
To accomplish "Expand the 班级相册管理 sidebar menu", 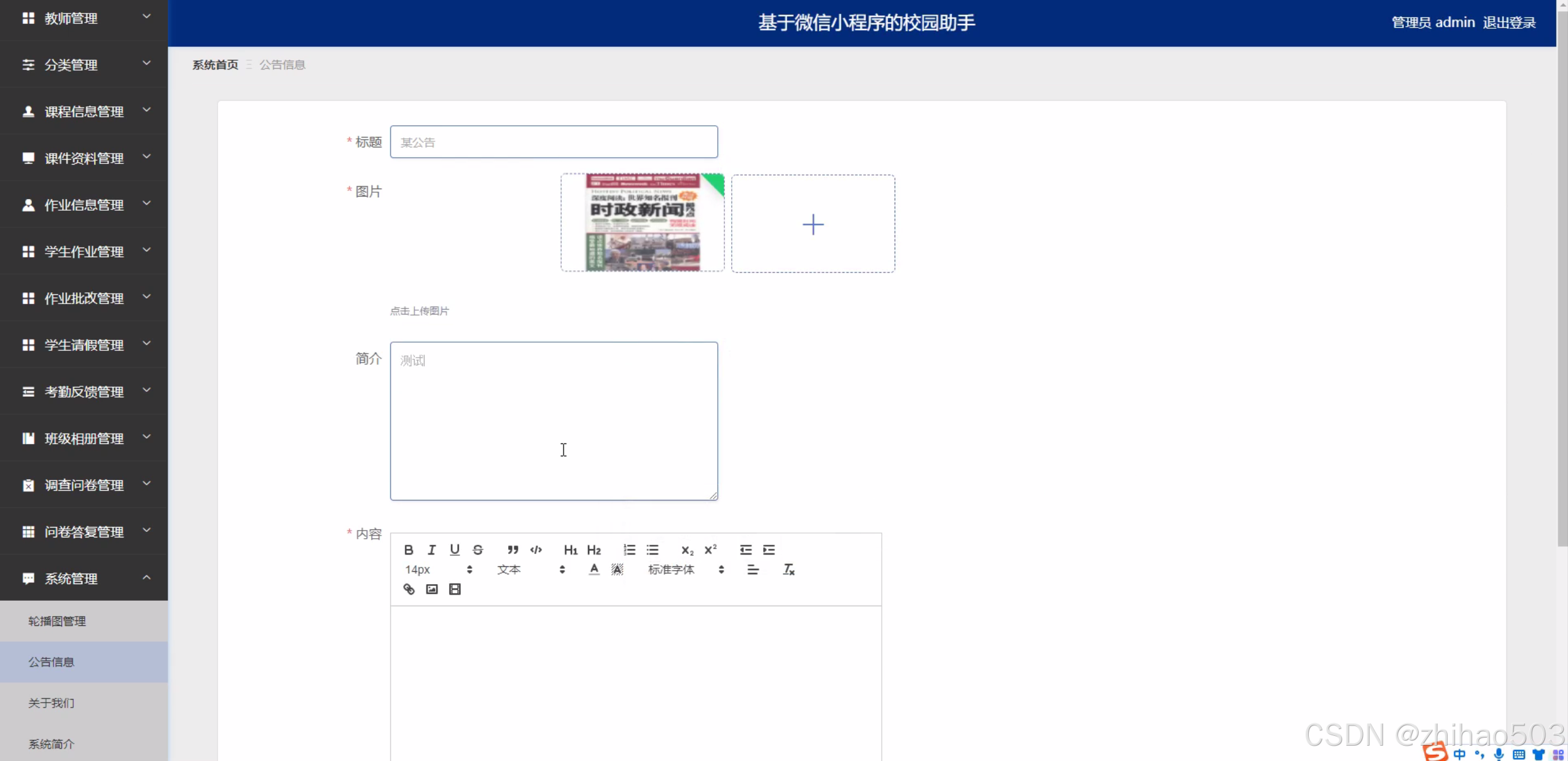I will click(x=84, y=438).
